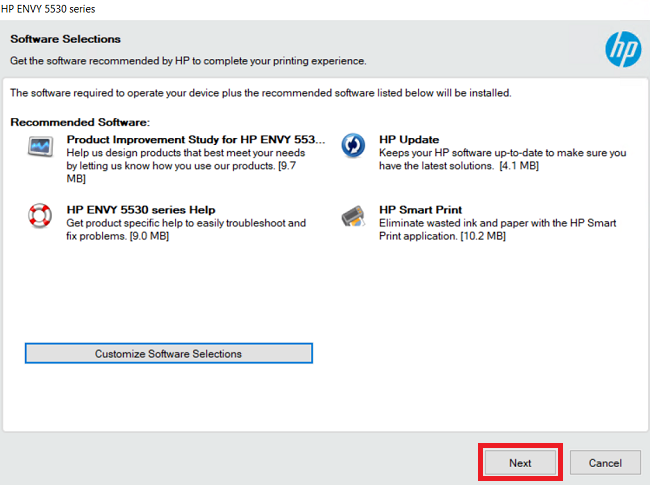
Task: Select the HP ENVY 5530 series Help title
Action: point(141,210)
